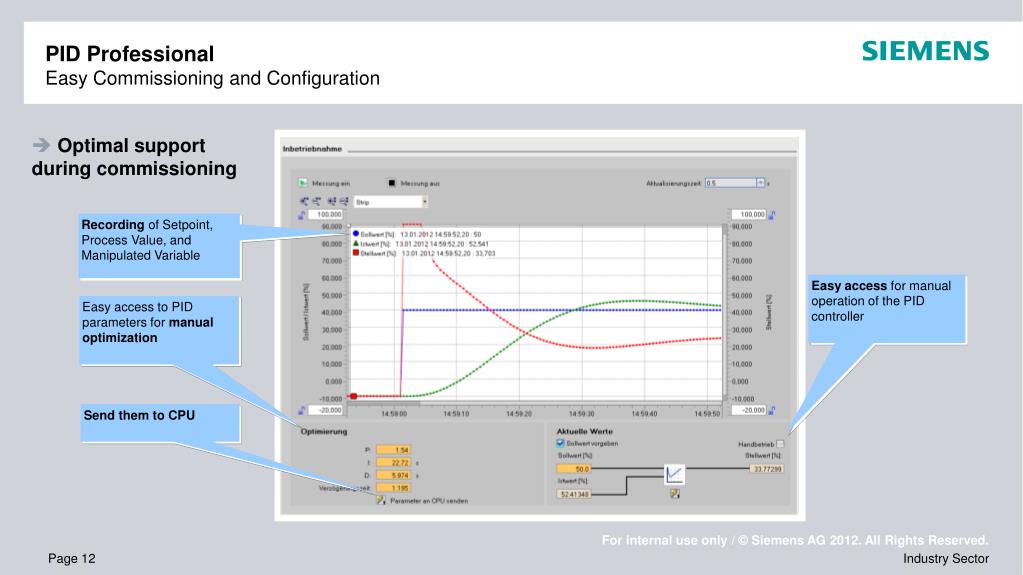Click the vertical scrollbar at chart right edge
Viewport: 1023px width, 575px height.
724,312
